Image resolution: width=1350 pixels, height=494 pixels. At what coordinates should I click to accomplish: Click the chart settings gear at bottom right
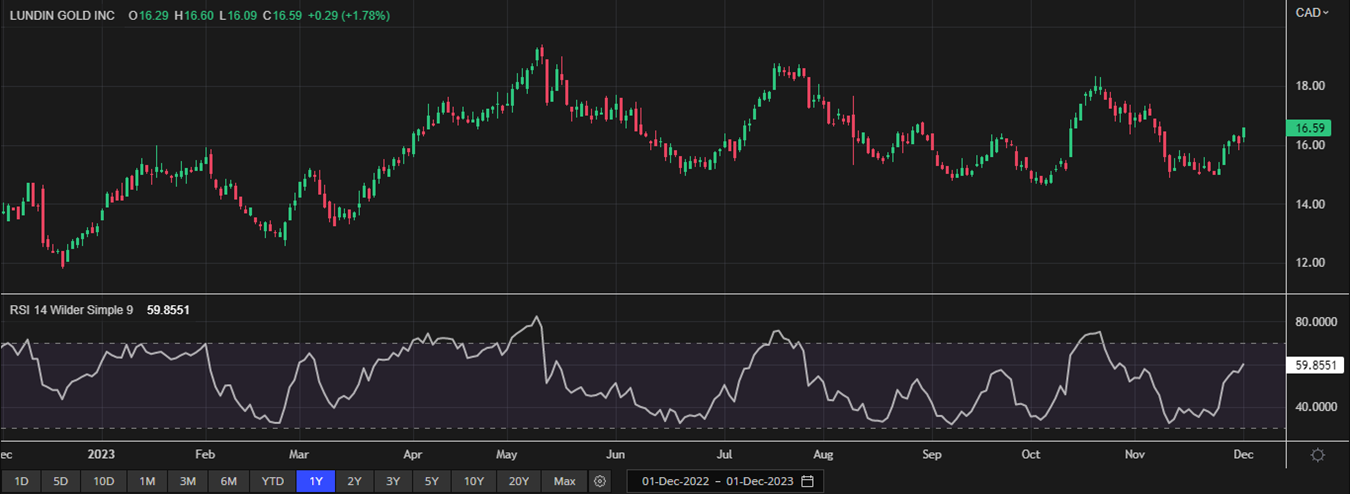click(1318, 455)
